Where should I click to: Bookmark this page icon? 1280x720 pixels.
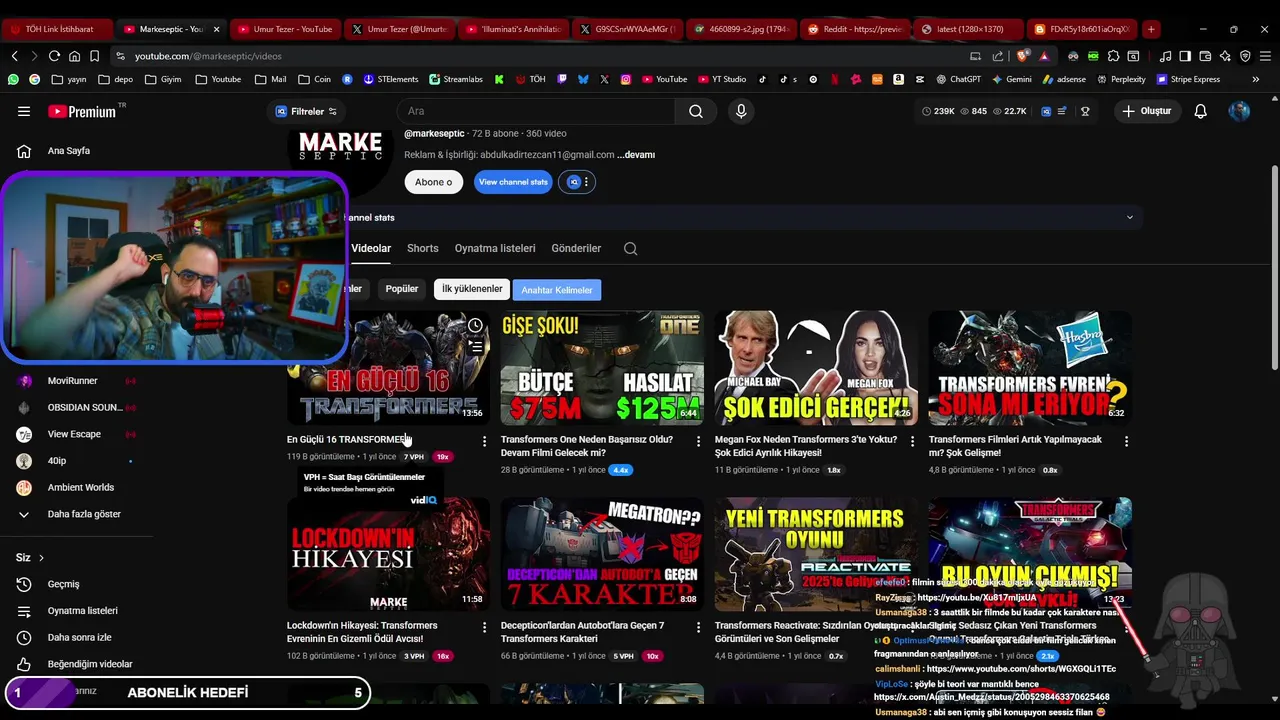point(94,56)
